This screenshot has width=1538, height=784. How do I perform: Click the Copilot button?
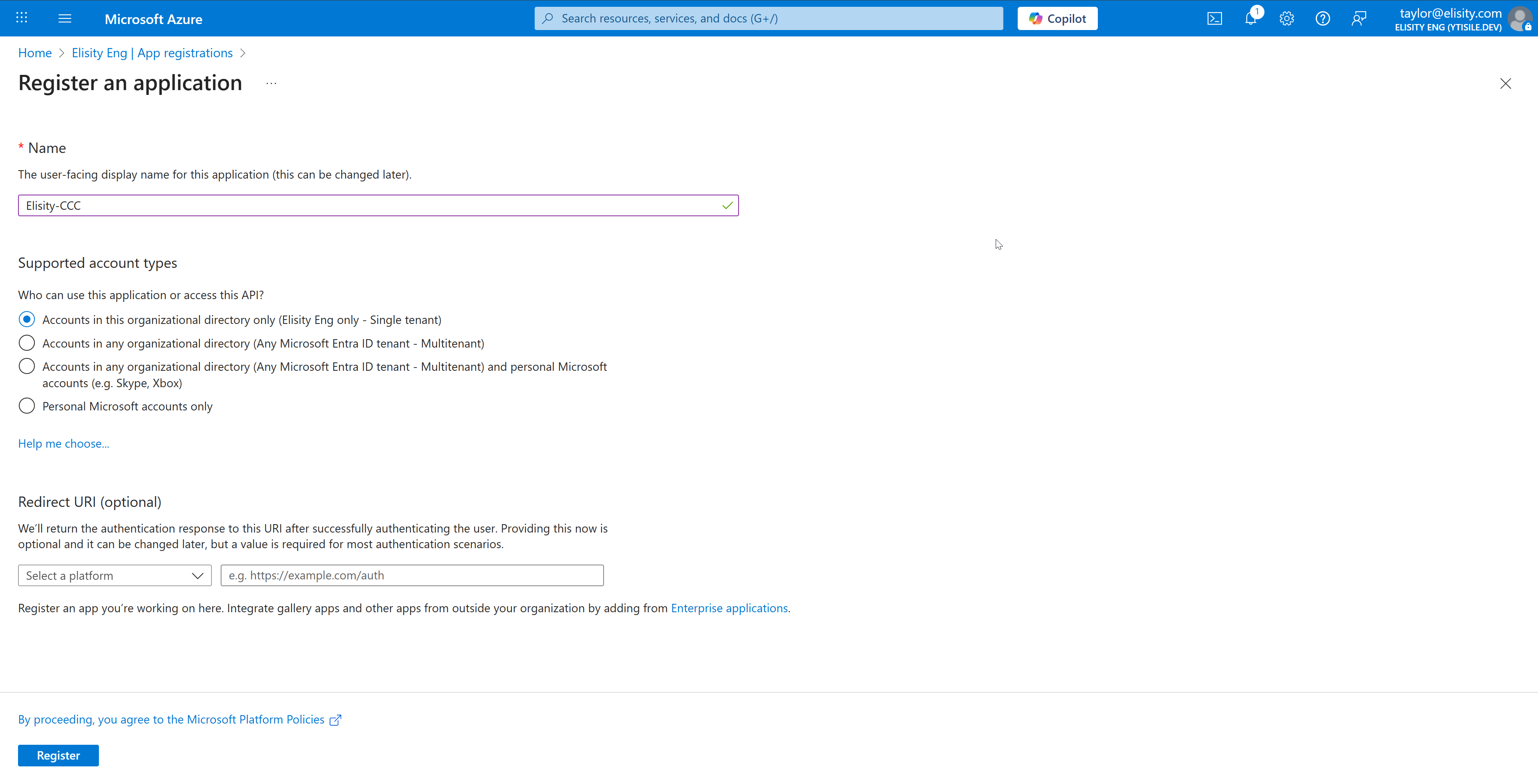click(1057, 18)
